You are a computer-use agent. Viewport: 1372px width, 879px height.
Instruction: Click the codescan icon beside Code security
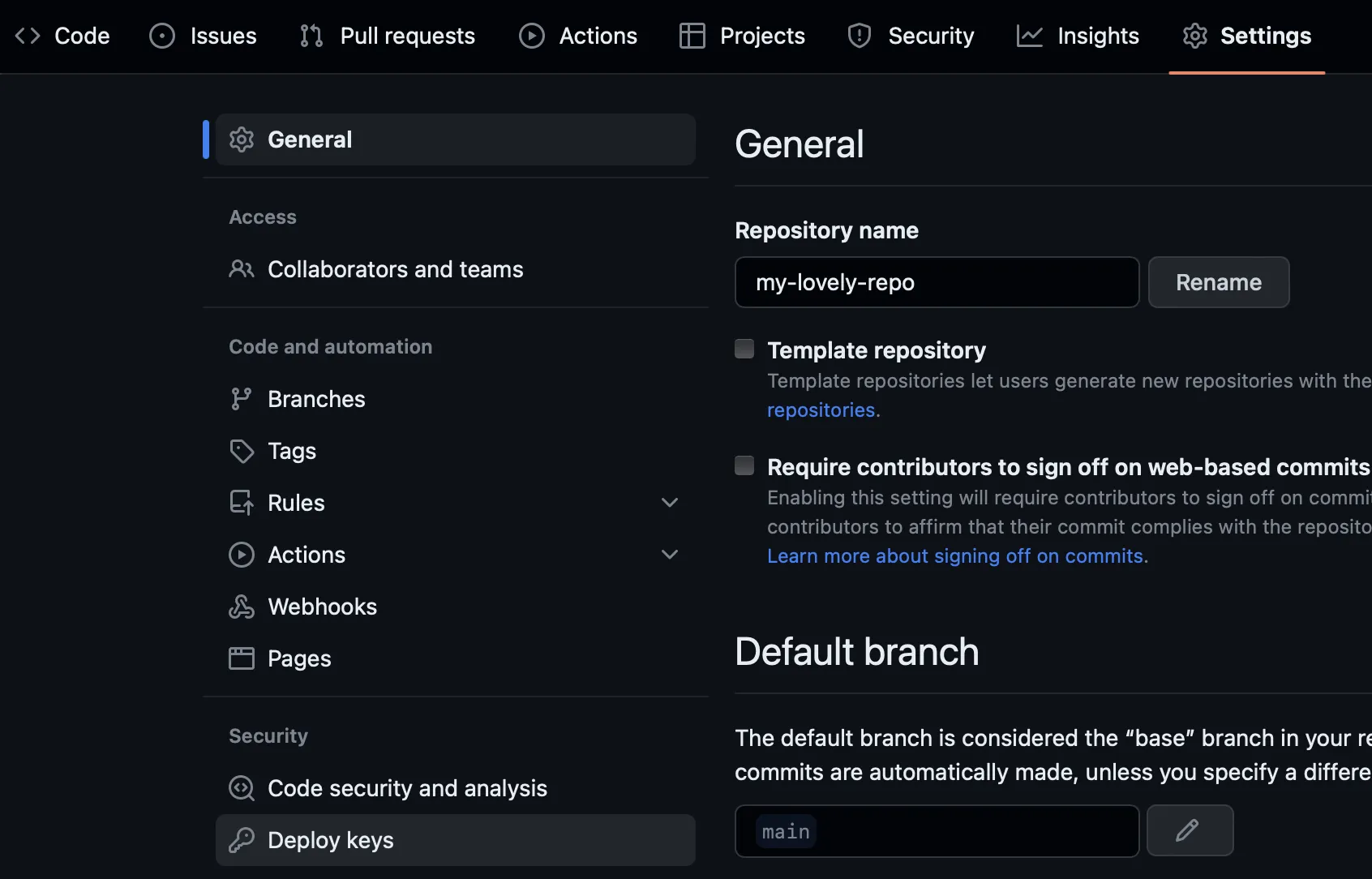pos(242,788)
